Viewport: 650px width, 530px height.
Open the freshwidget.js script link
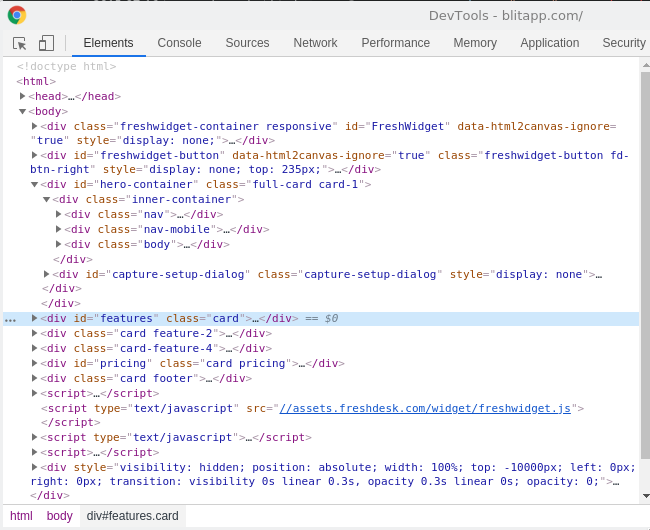[424, 408]
